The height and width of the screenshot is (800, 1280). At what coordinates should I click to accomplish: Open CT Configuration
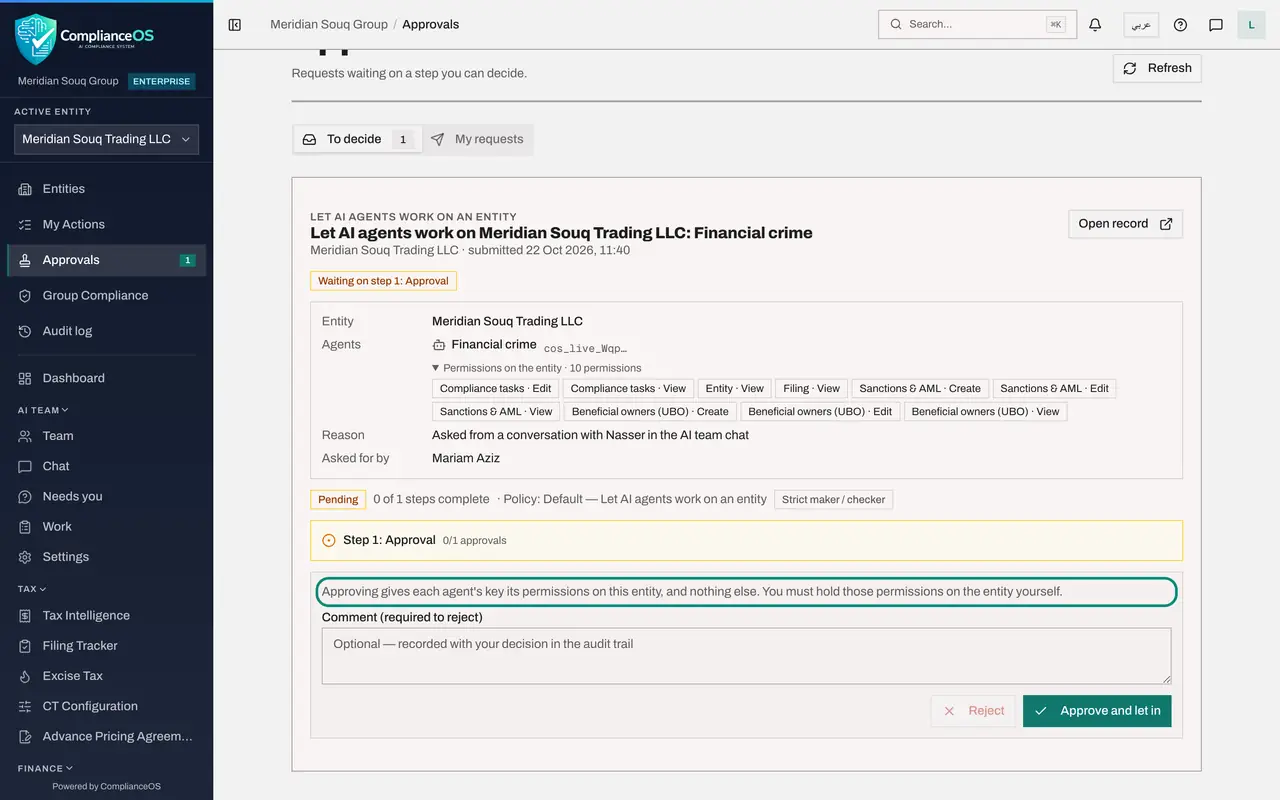point(106,706)
